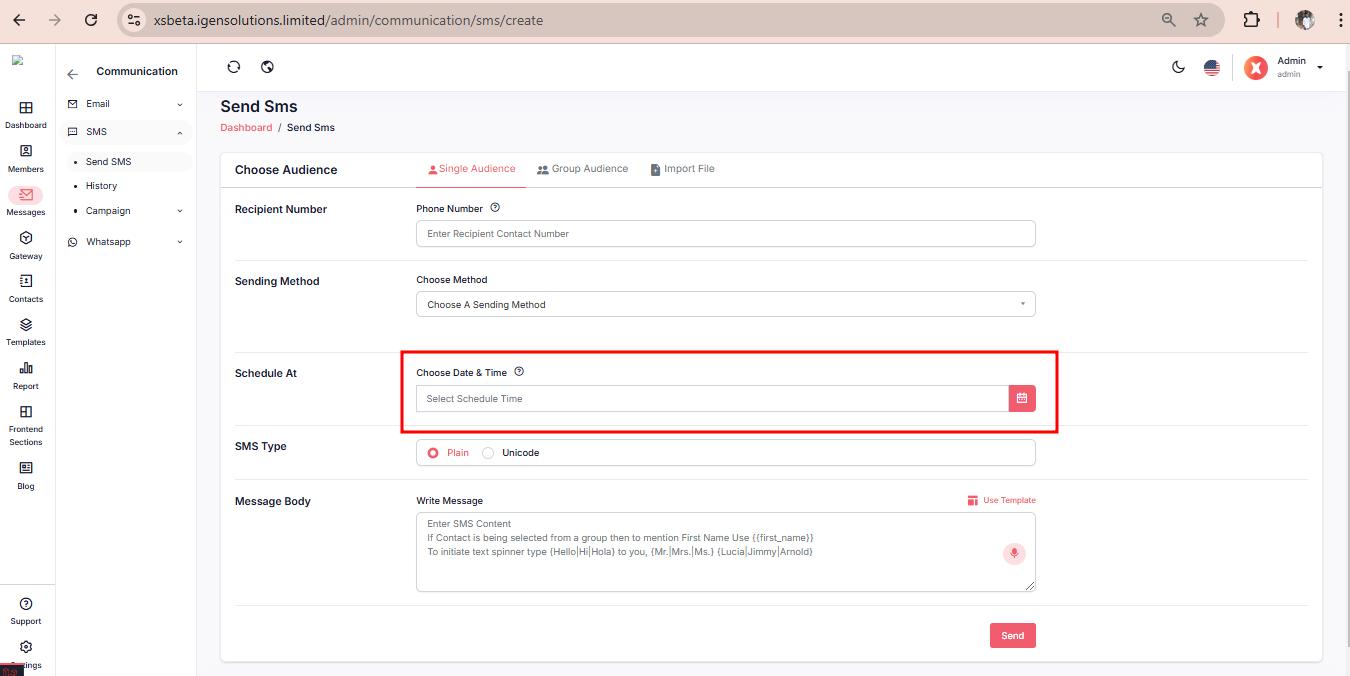Image resolution: width=1350 pixels, height=676 pixels.
Task: Expand the Whatsapp menu section
Action: click(127, 242)
